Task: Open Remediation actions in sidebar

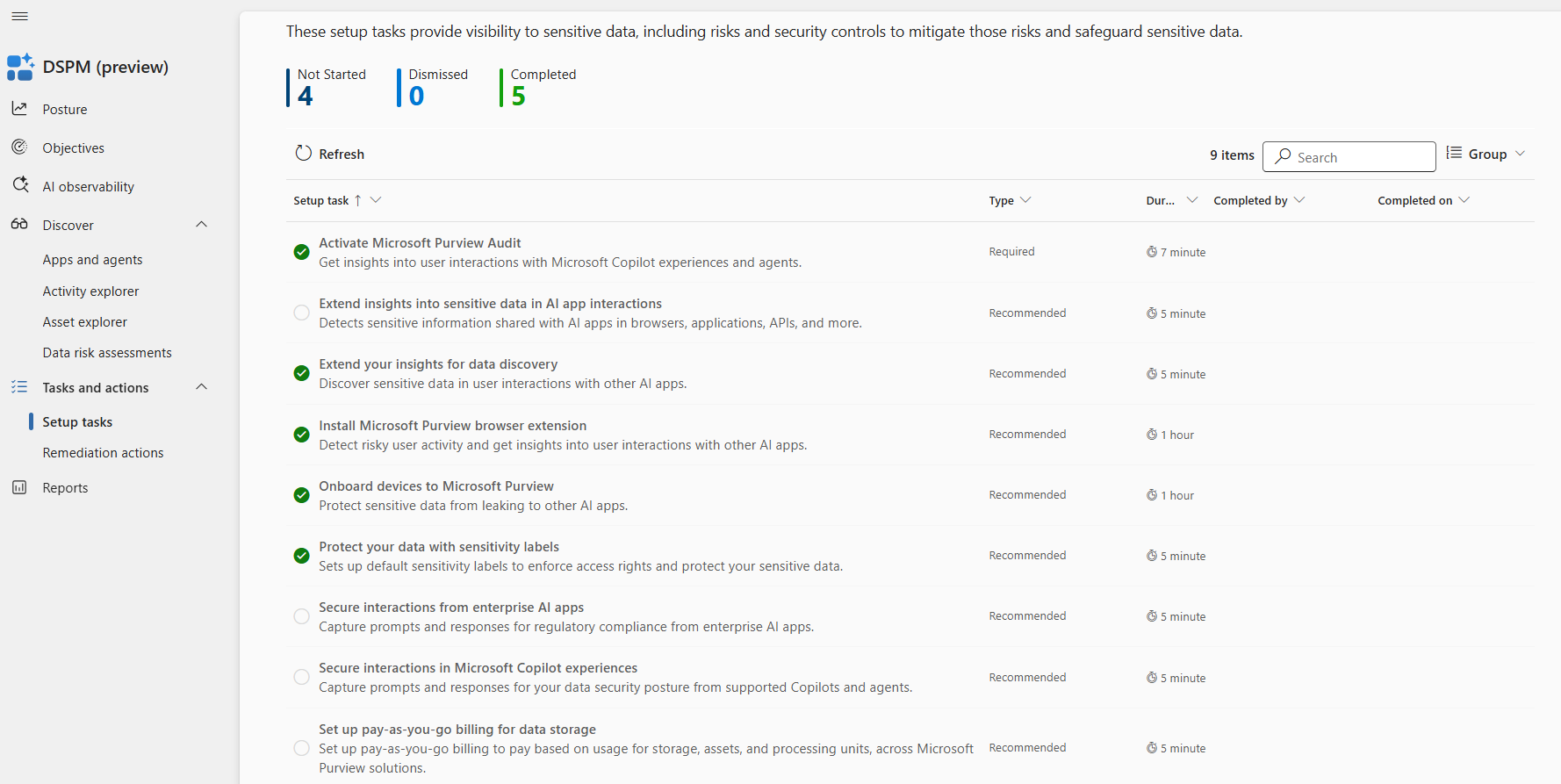Action: tap(103, 453)
